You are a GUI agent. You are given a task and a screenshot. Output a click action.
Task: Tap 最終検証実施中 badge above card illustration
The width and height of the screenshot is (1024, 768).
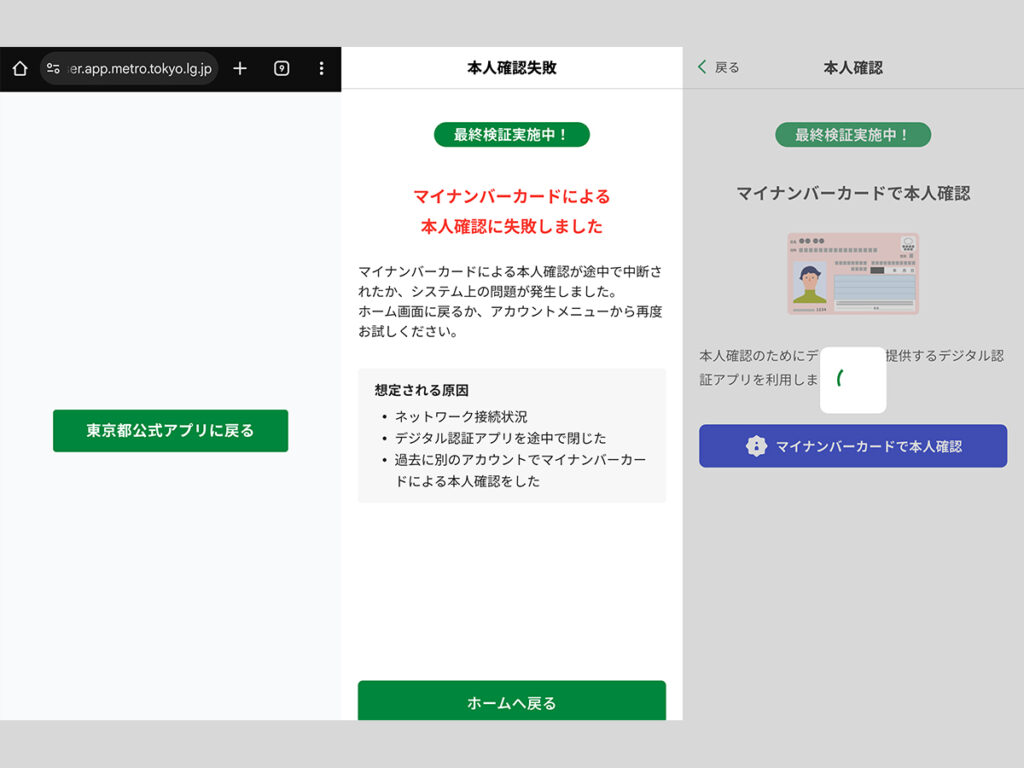[852, 135]
